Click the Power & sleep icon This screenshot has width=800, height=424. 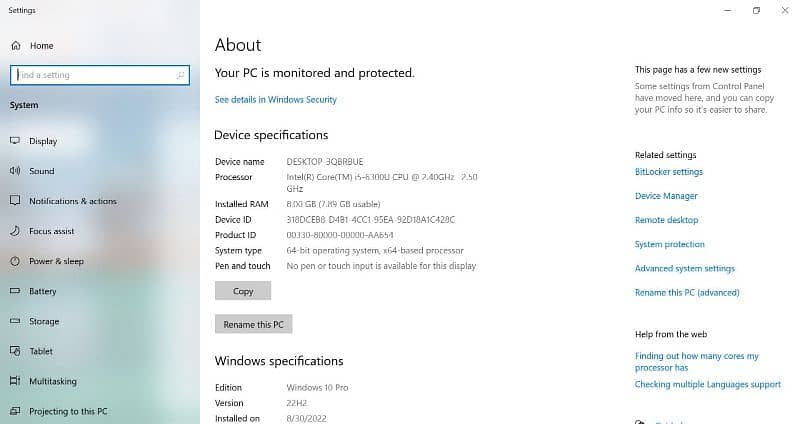pos(15,261)
